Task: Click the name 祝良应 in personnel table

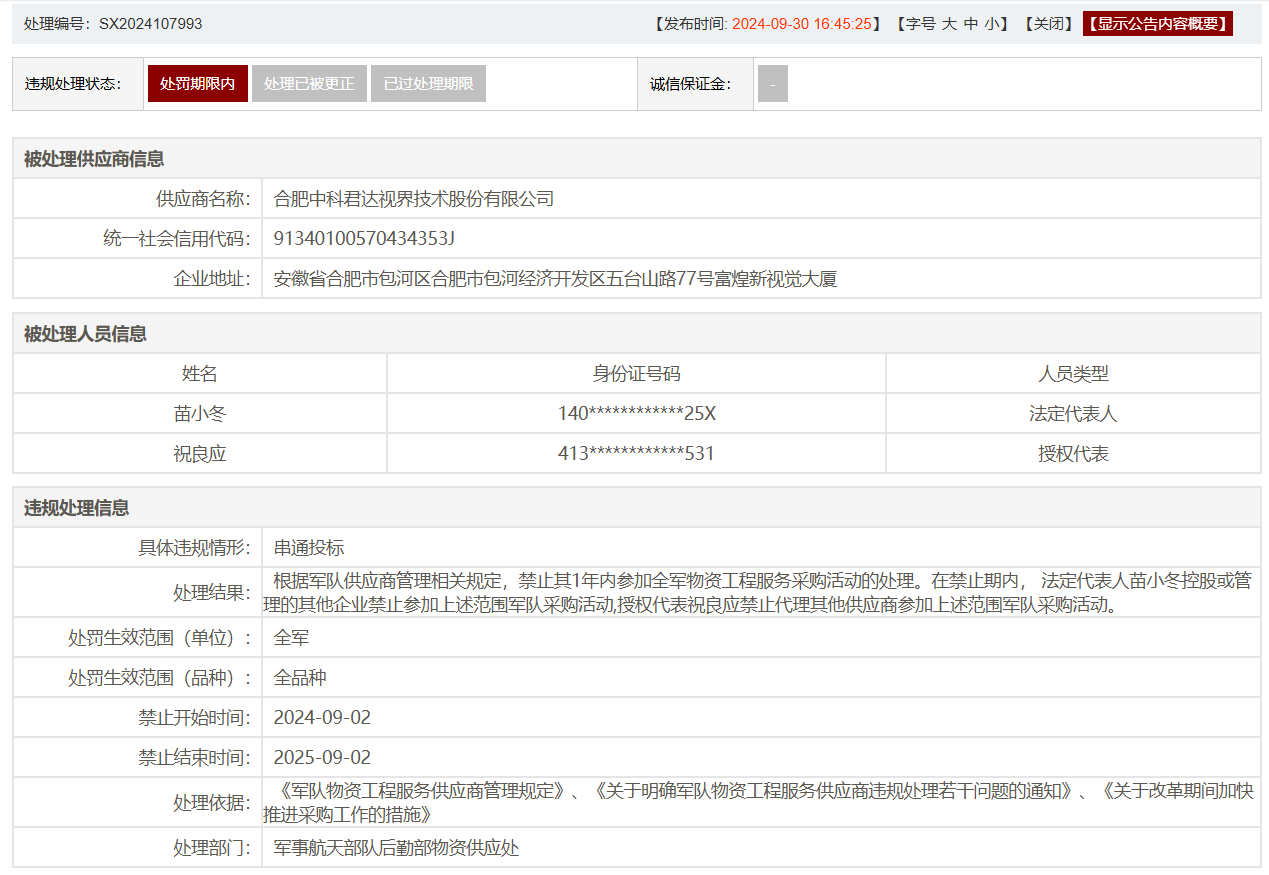Action: pos(200,454)
